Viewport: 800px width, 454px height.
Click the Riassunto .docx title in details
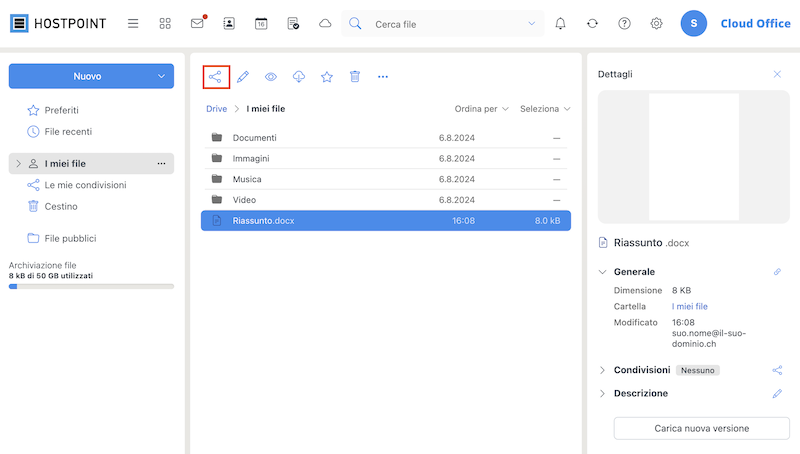click(x=652, y=243)
